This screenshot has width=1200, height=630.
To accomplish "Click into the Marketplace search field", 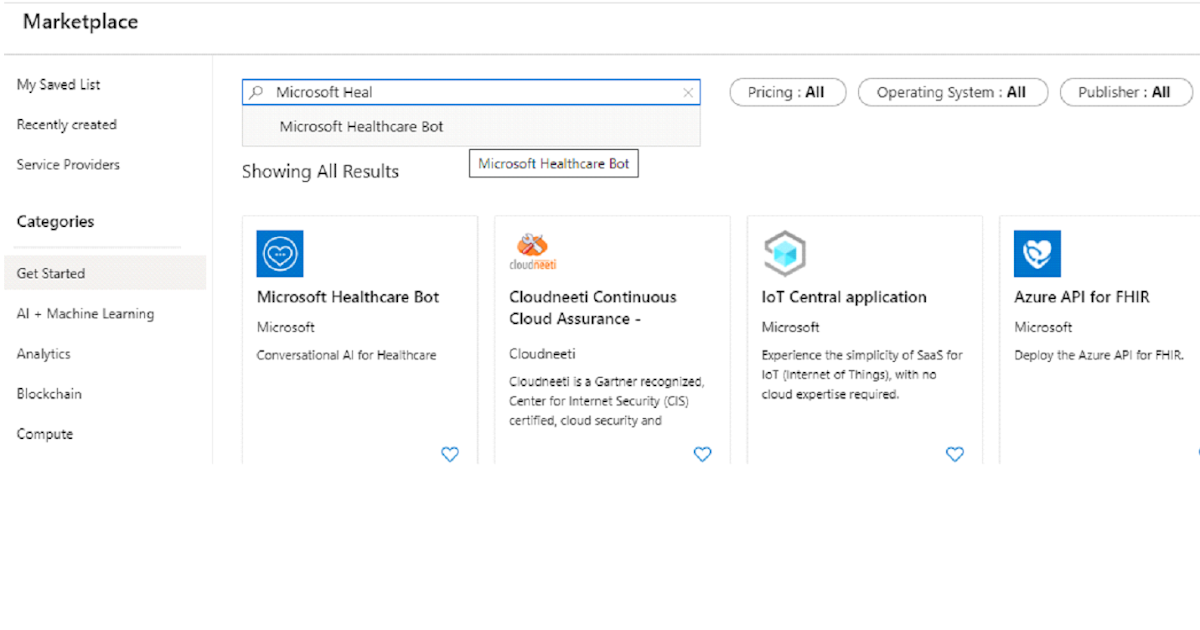I will tap(471, 92).
